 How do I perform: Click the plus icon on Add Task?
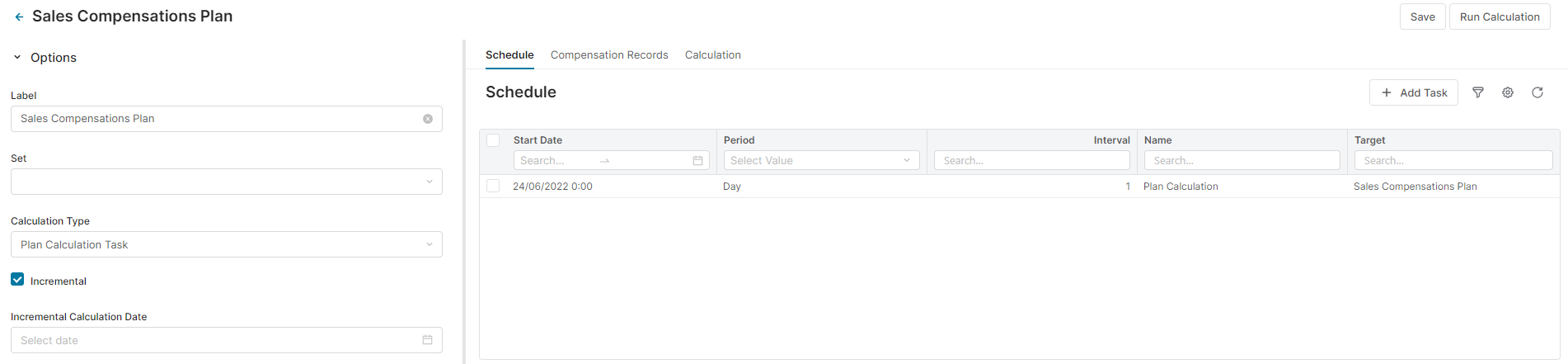tap(1387, 92)
